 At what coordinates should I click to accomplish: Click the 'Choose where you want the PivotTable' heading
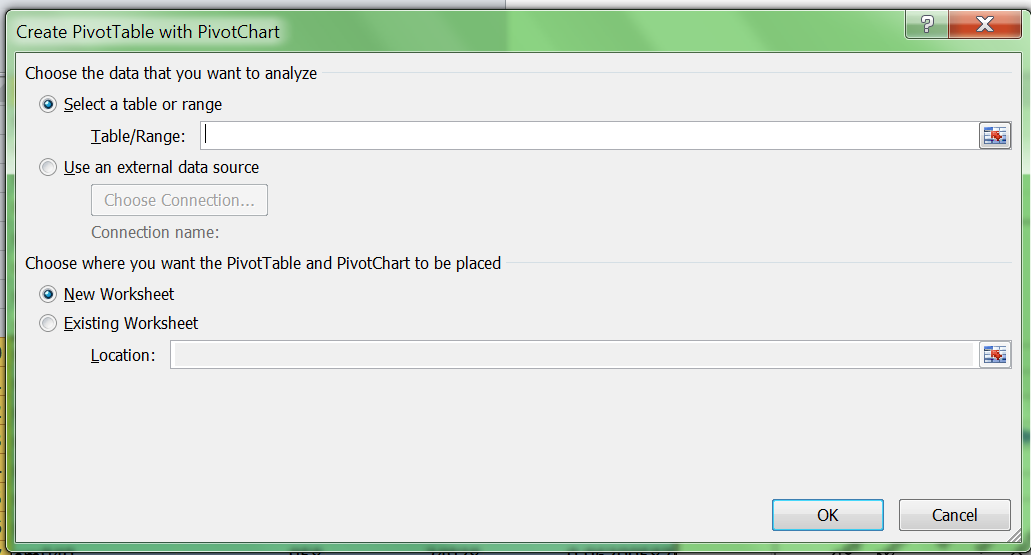[x=263, y=263]
